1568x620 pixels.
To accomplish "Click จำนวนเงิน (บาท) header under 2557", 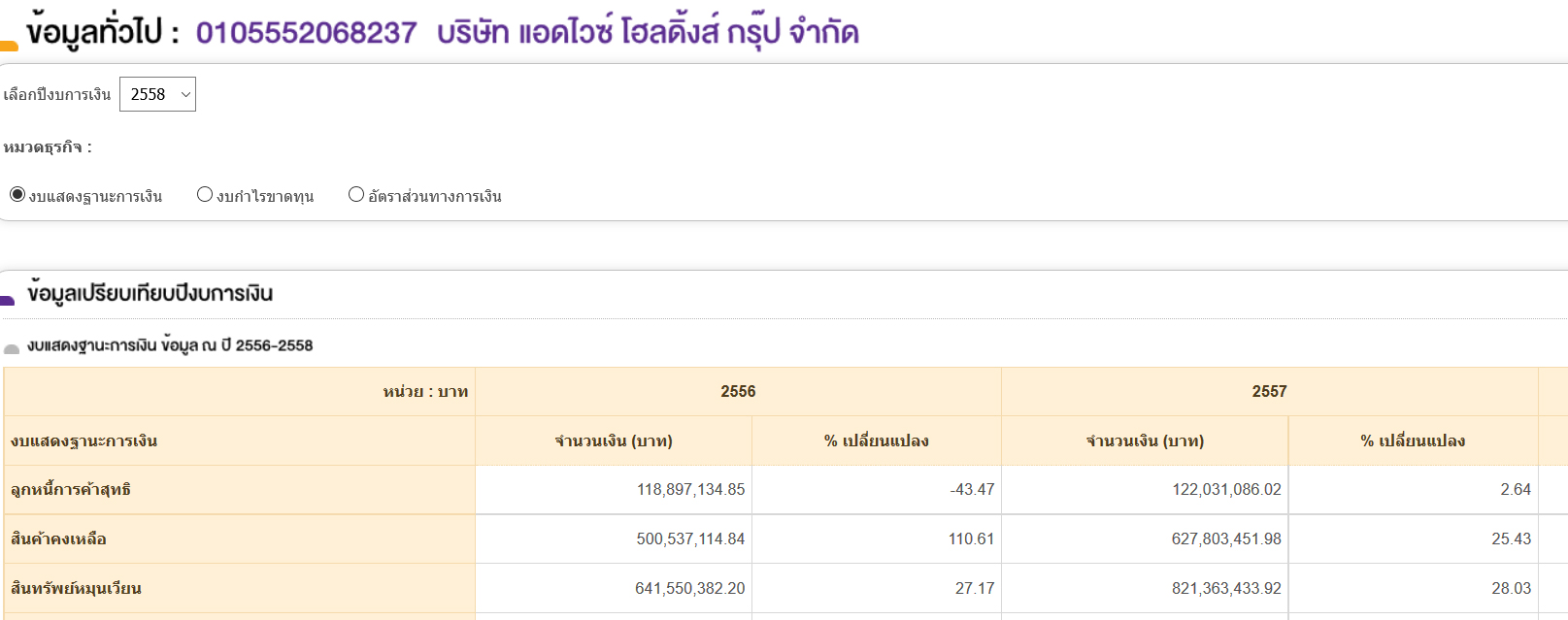I will [x=1145, y=441].
